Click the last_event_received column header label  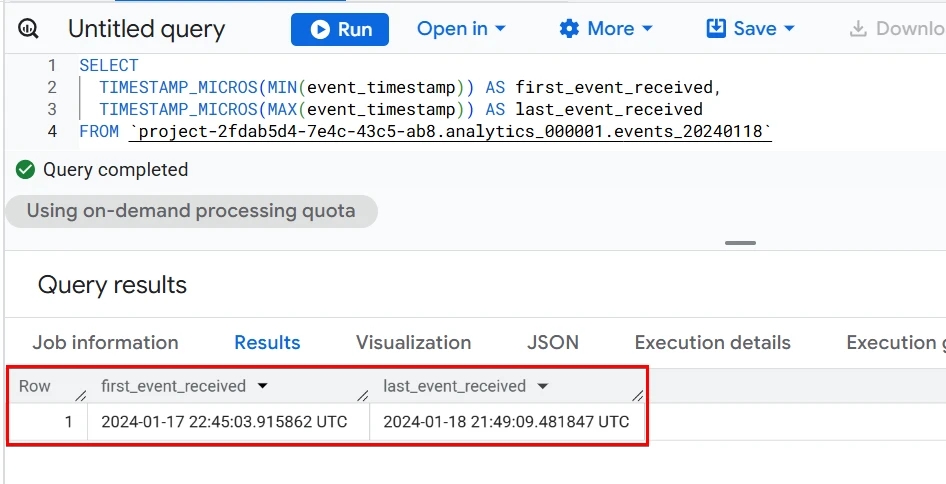[454, 386]
